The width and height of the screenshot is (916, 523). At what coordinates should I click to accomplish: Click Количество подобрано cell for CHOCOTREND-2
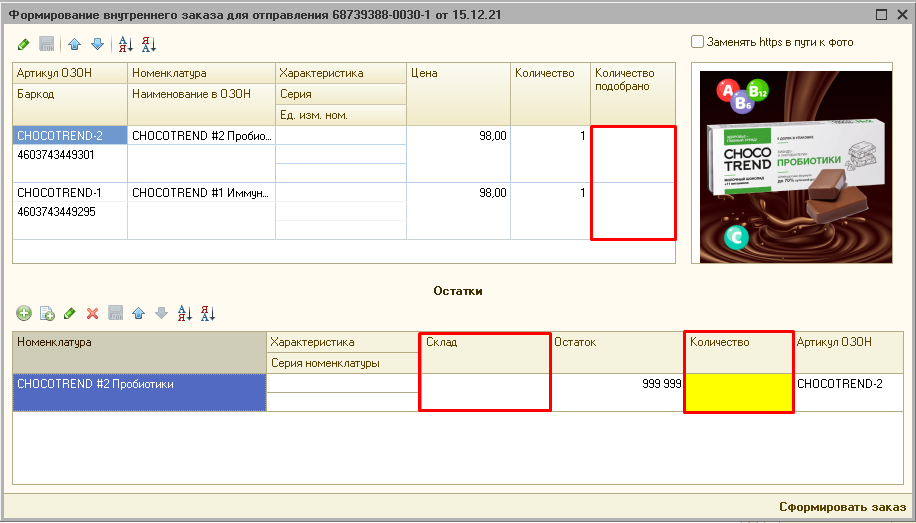pyautogui.click(x=633, y=154)
